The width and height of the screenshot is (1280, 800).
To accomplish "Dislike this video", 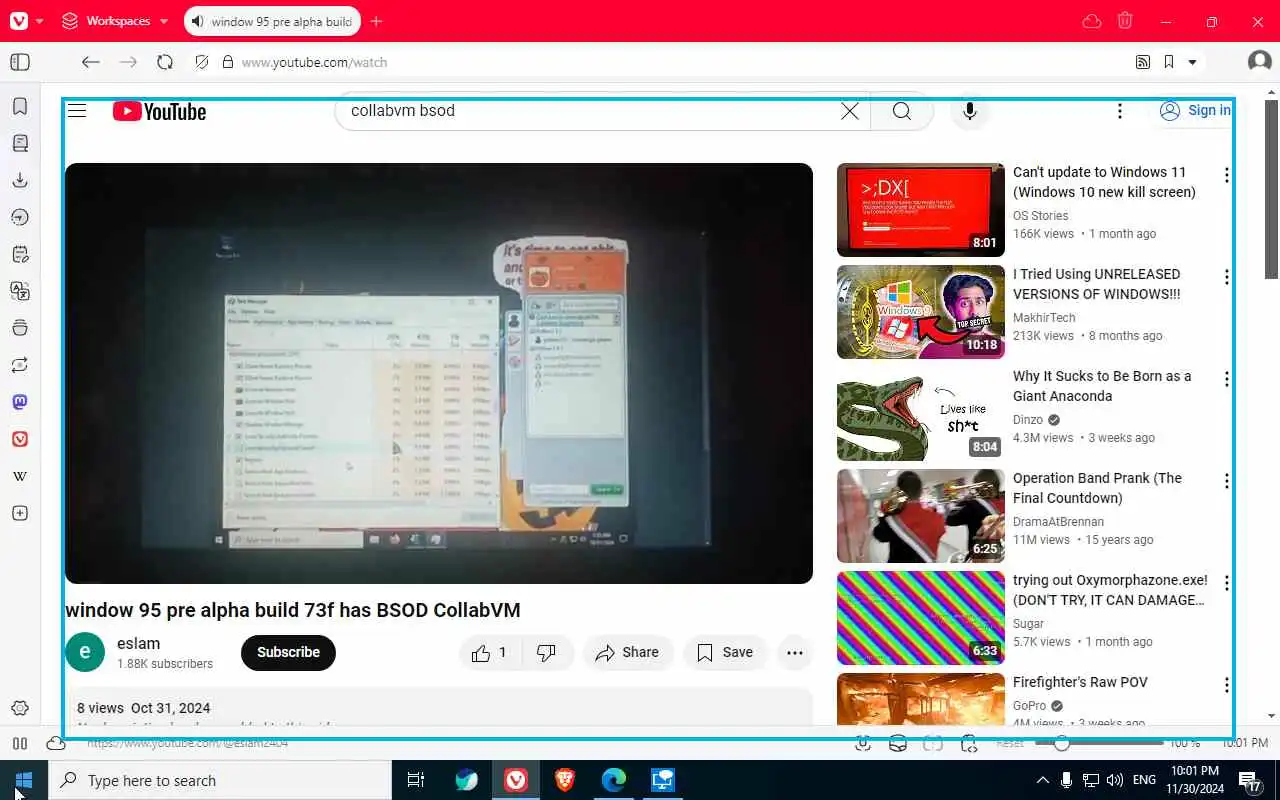I will point(546,652).
